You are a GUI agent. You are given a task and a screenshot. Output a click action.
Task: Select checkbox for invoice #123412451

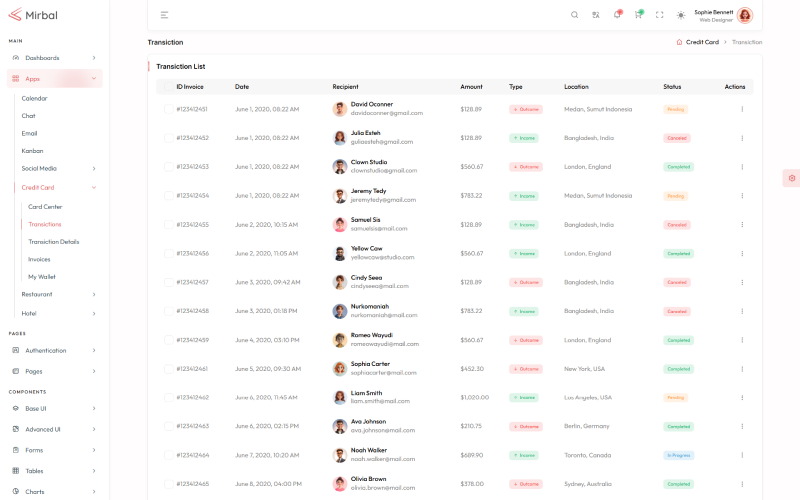tap(168, 110)
